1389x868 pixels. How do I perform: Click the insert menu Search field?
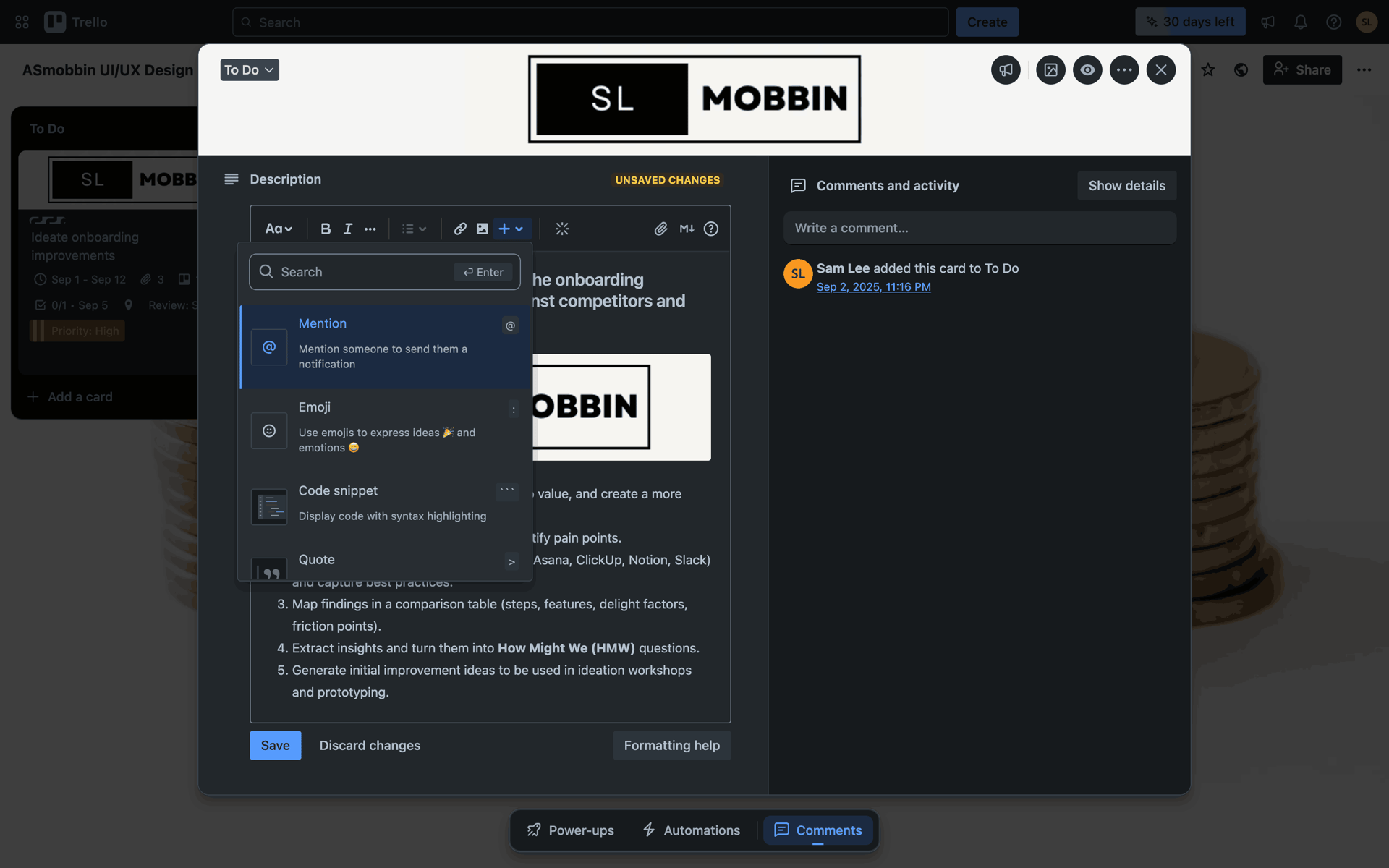point(385,272)
